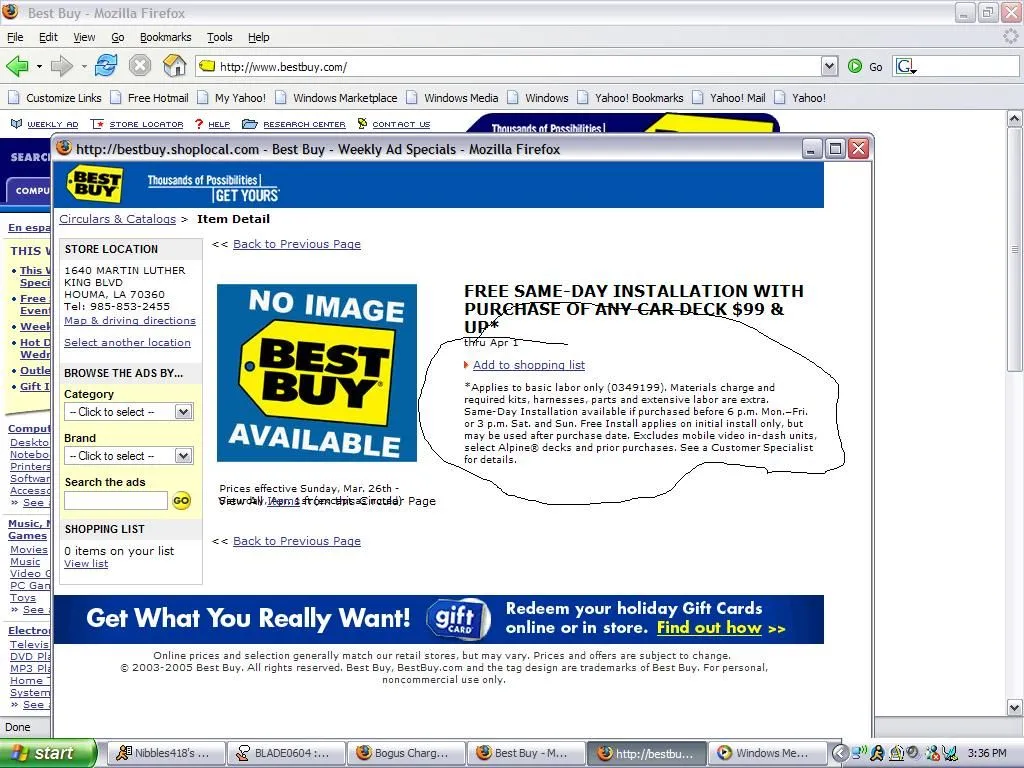The width and height of the screenshot is (1024, 768).
Task: Open the Edit menu
Action: (x=48, y=37)
